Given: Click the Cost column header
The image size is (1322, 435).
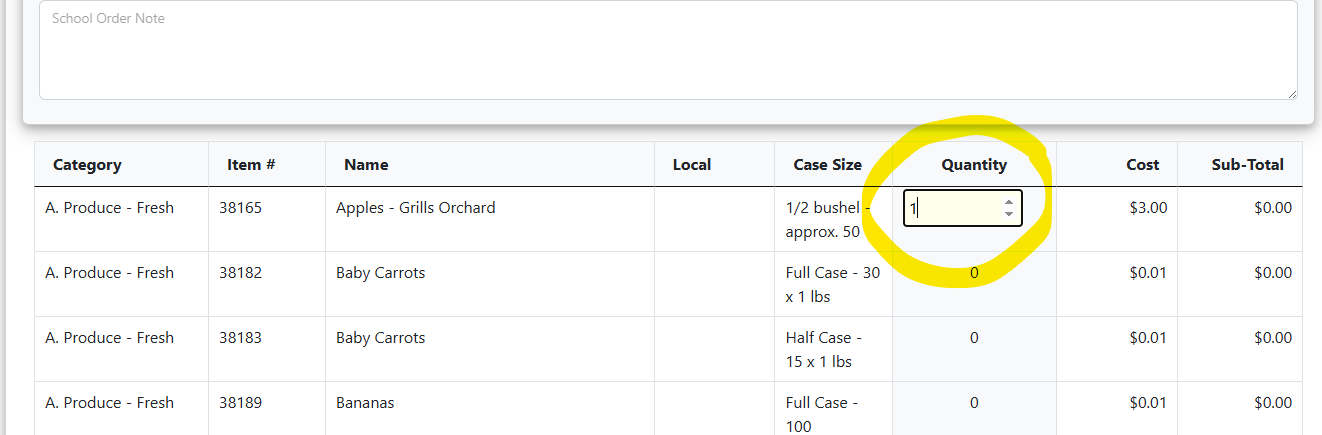Looking at the screenshot, I should pos(1142,165).
